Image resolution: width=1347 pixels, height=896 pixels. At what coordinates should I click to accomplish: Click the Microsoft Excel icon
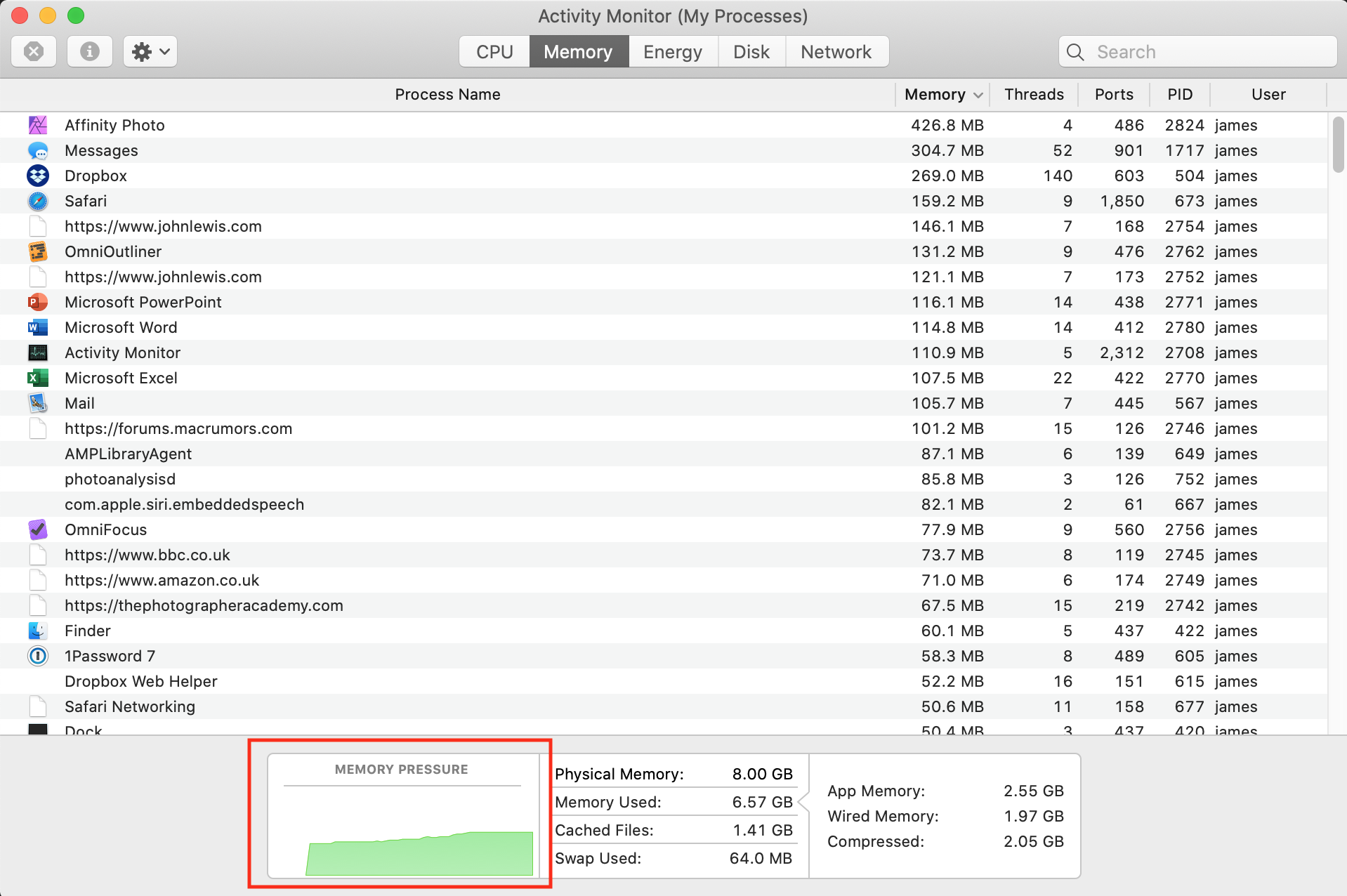(x=38, y=378)
